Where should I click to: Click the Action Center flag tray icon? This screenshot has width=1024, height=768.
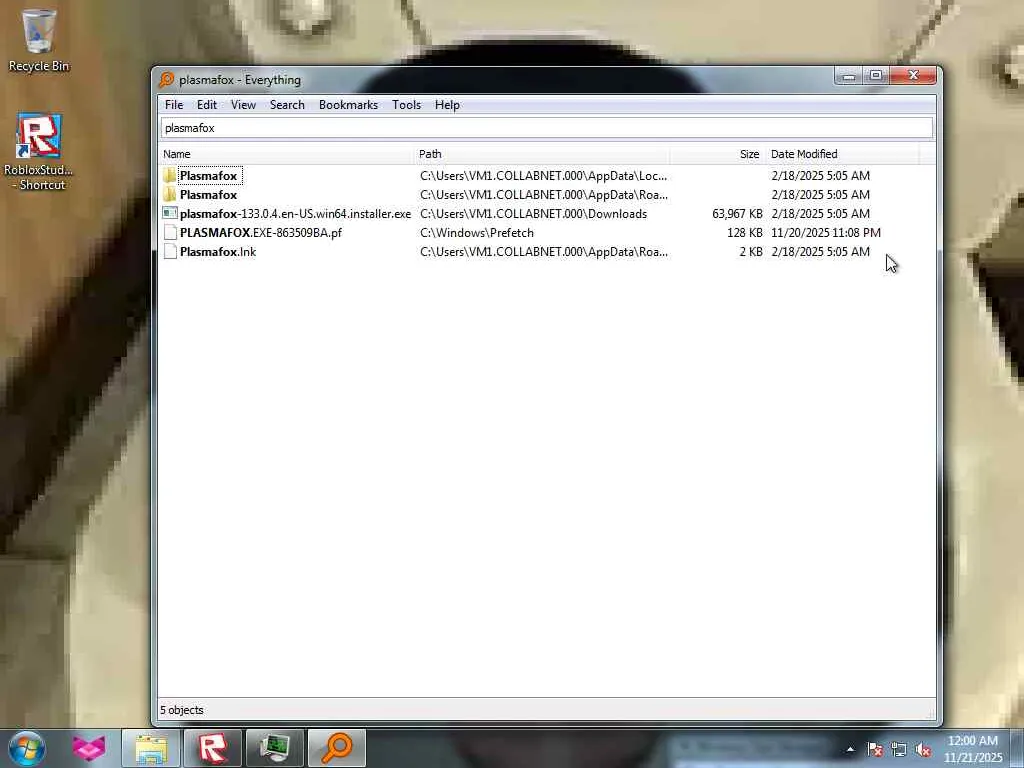click(x=875, y=749)
